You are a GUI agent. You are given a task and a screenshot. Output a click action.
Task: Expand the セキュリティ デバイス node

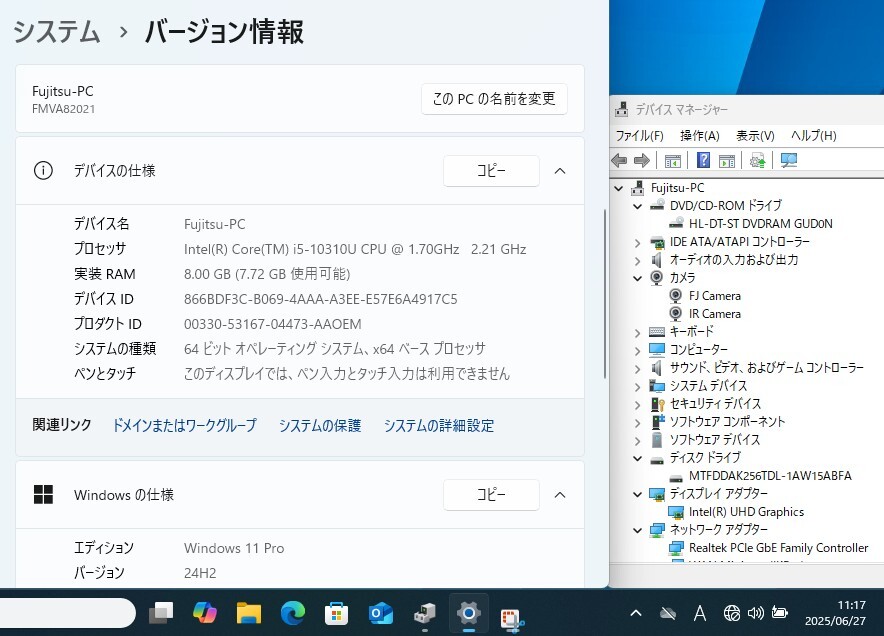(x=638, y=404)
